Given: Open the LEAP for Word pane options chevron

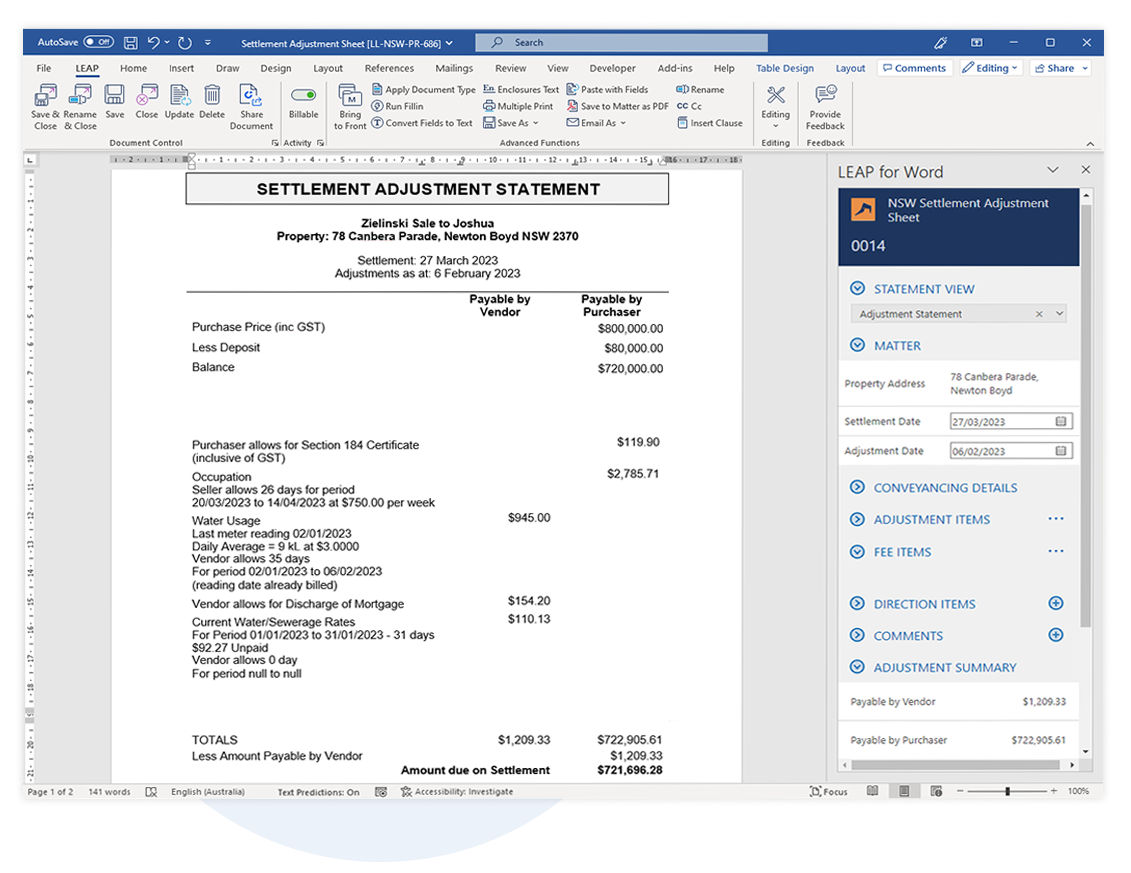Looking at the screenshot, I should click(x=1052, y=170).
